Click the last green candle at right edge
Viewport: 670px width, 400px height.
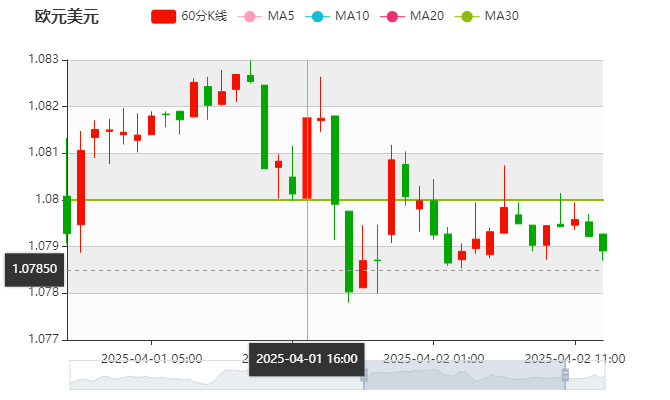603,242
